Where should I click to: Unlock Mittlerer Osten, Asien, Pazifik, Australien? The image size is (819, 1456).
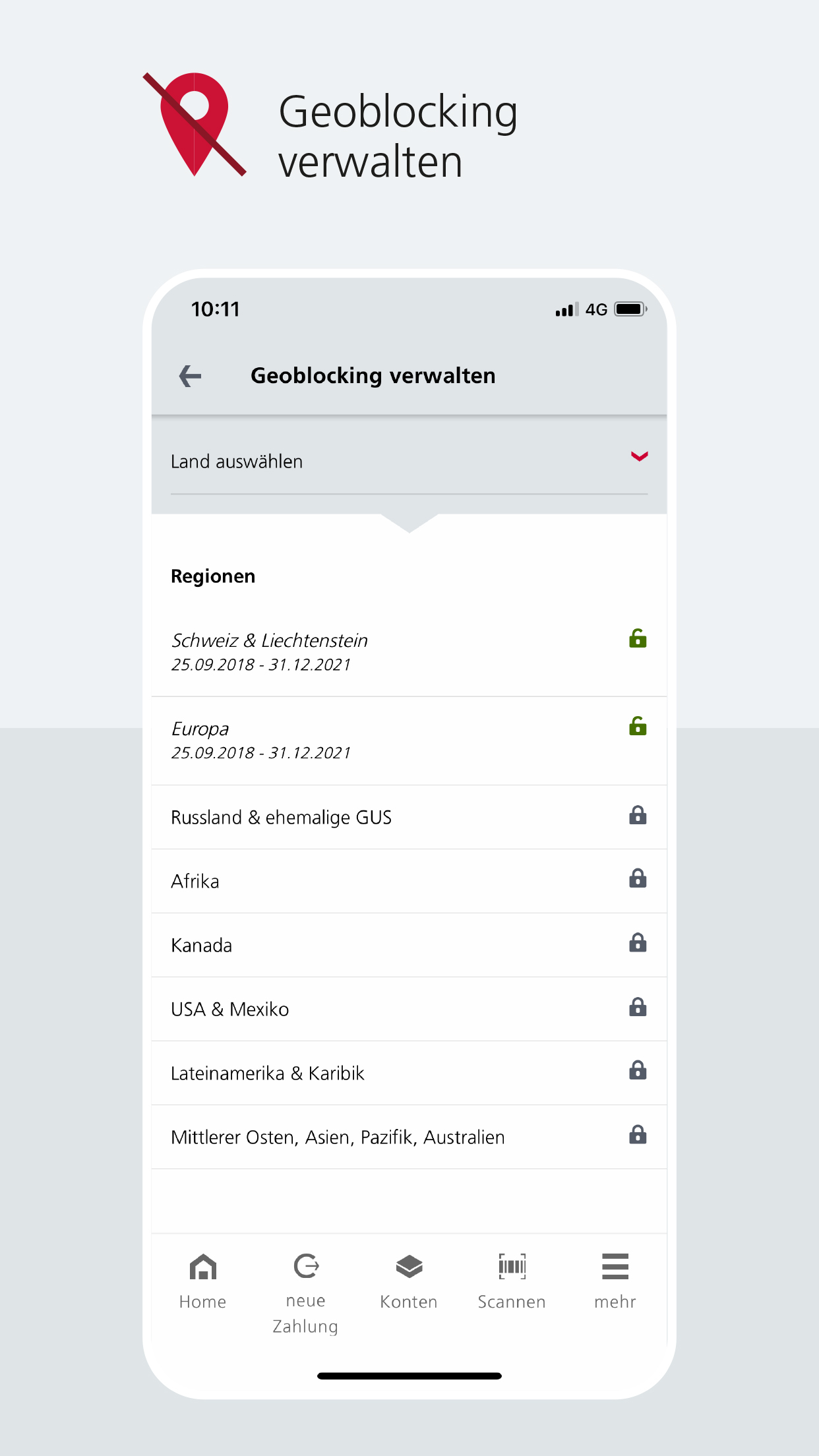coord(638,1135)
